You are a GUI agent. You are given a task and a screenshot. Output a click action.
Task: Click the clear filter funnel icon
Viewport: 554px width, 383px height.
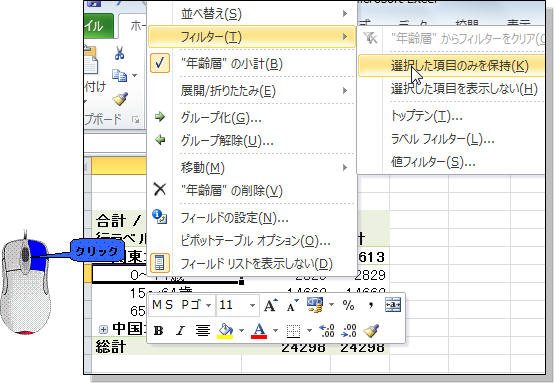pos(370,38)
